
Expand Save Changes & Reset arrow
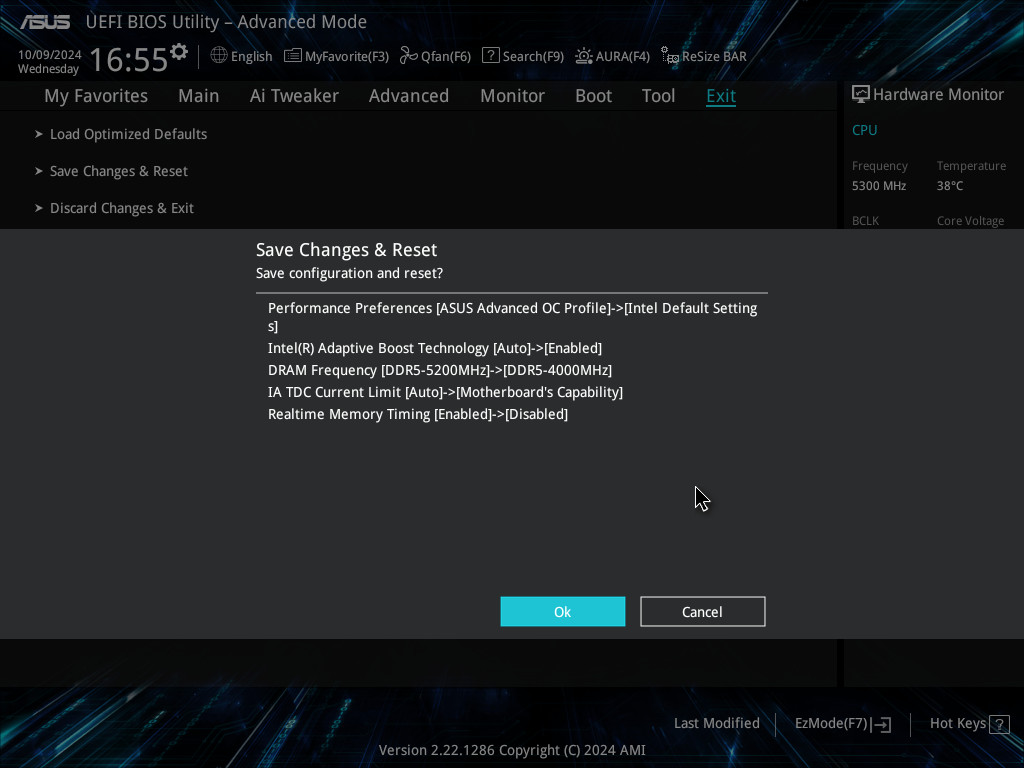(x=39, y=171)
